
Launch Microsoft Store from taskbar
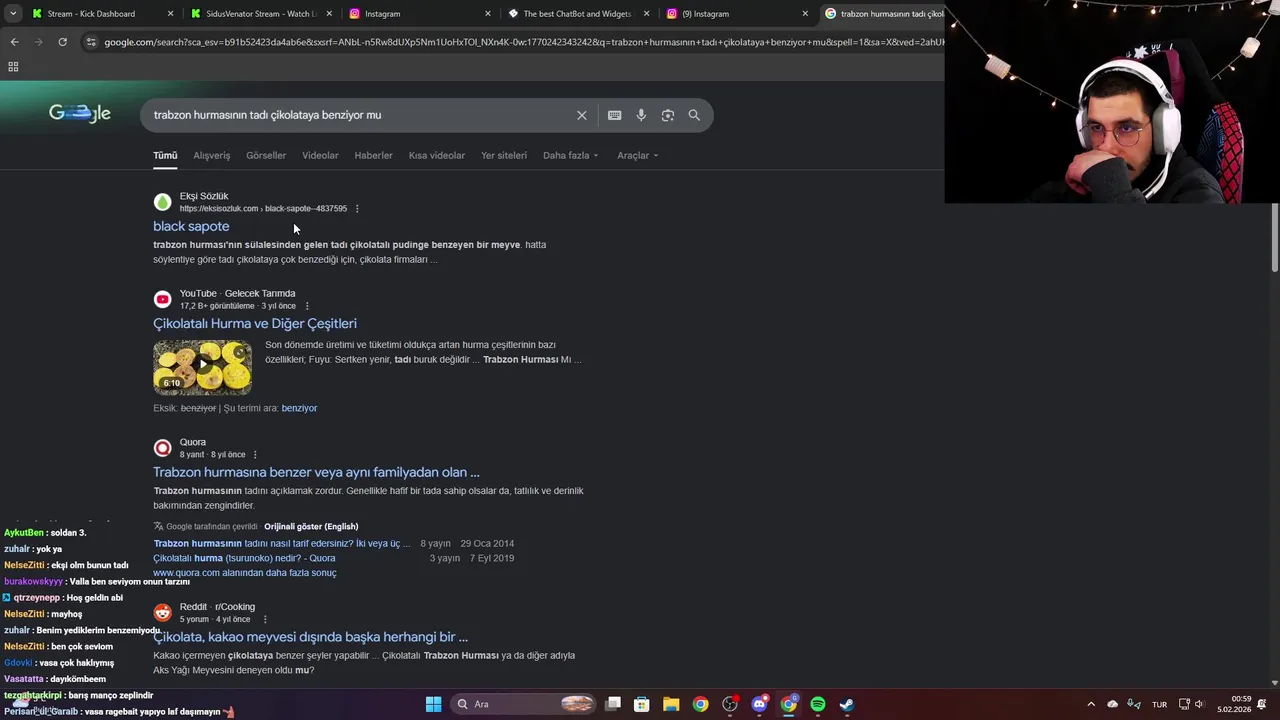(642, 704)
